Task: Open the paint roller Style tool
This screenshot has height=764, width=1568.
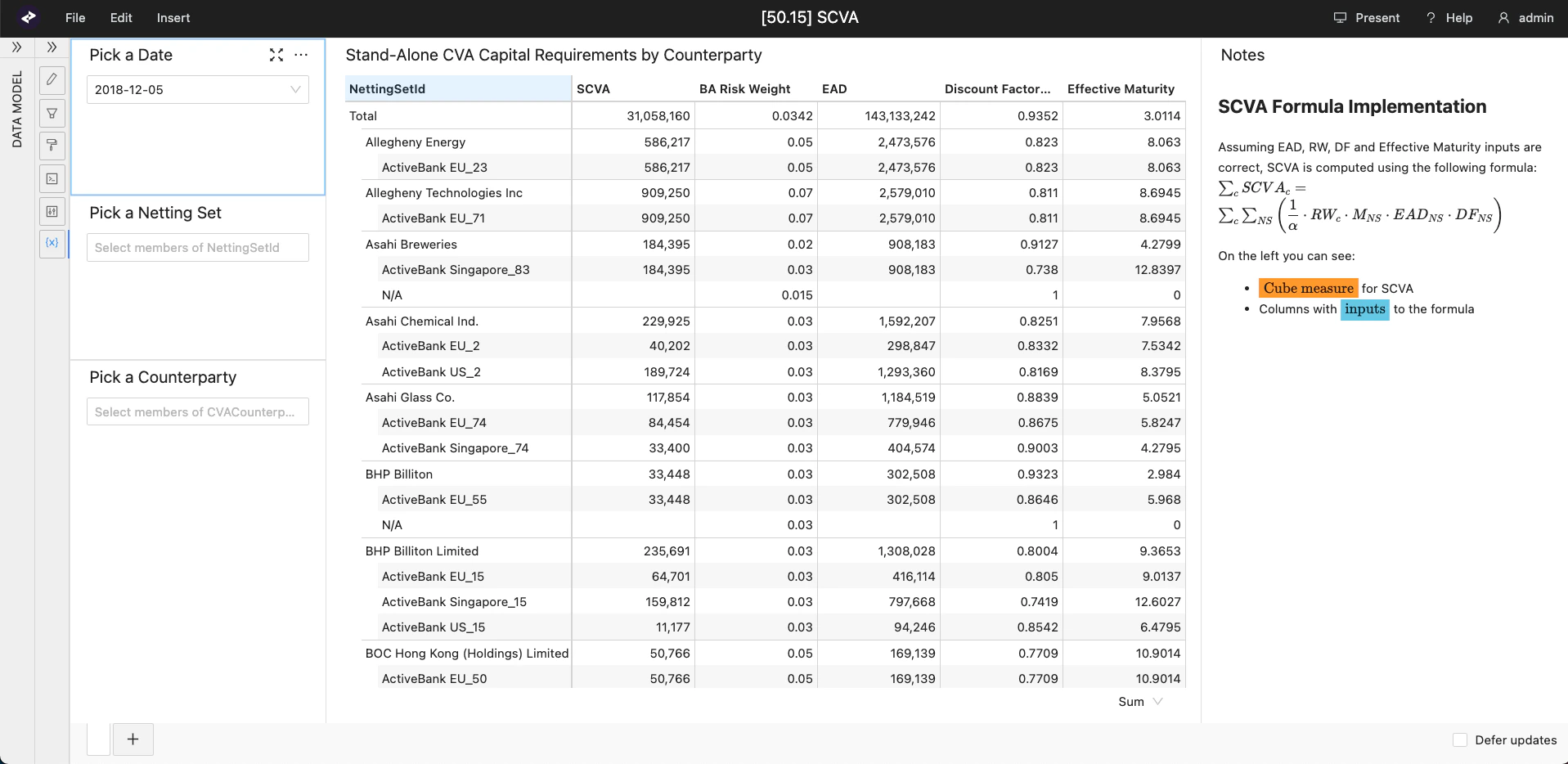Action: point(52,146)
